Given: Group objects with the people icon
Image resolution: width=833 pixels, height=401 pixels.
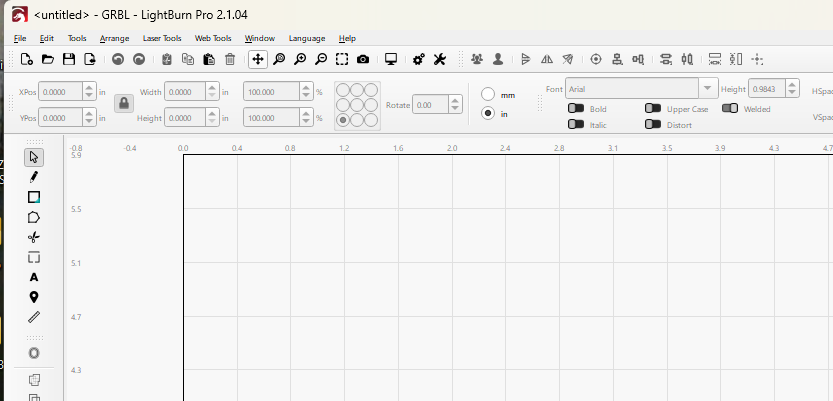Looking at the screenshot, I should (x=477, y=59).
